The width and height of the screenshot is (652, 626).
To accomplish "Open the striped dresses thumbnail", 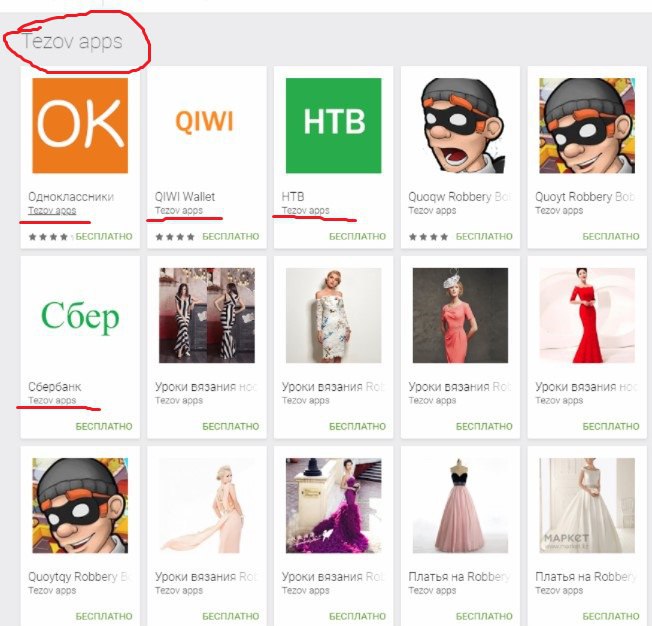I will point(207,315).
